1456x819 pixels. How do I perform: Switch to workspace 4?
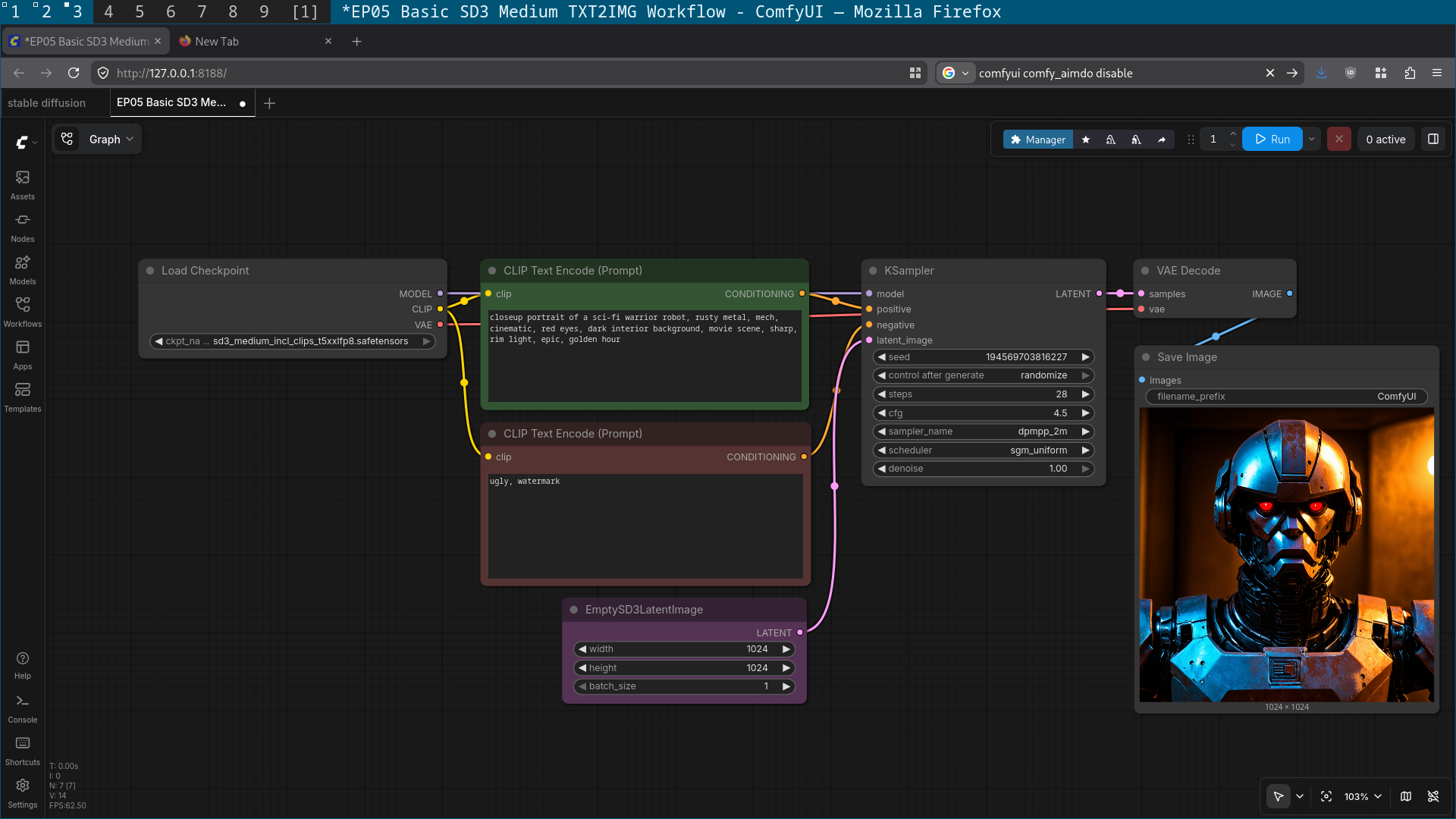[x=108, y=11]
